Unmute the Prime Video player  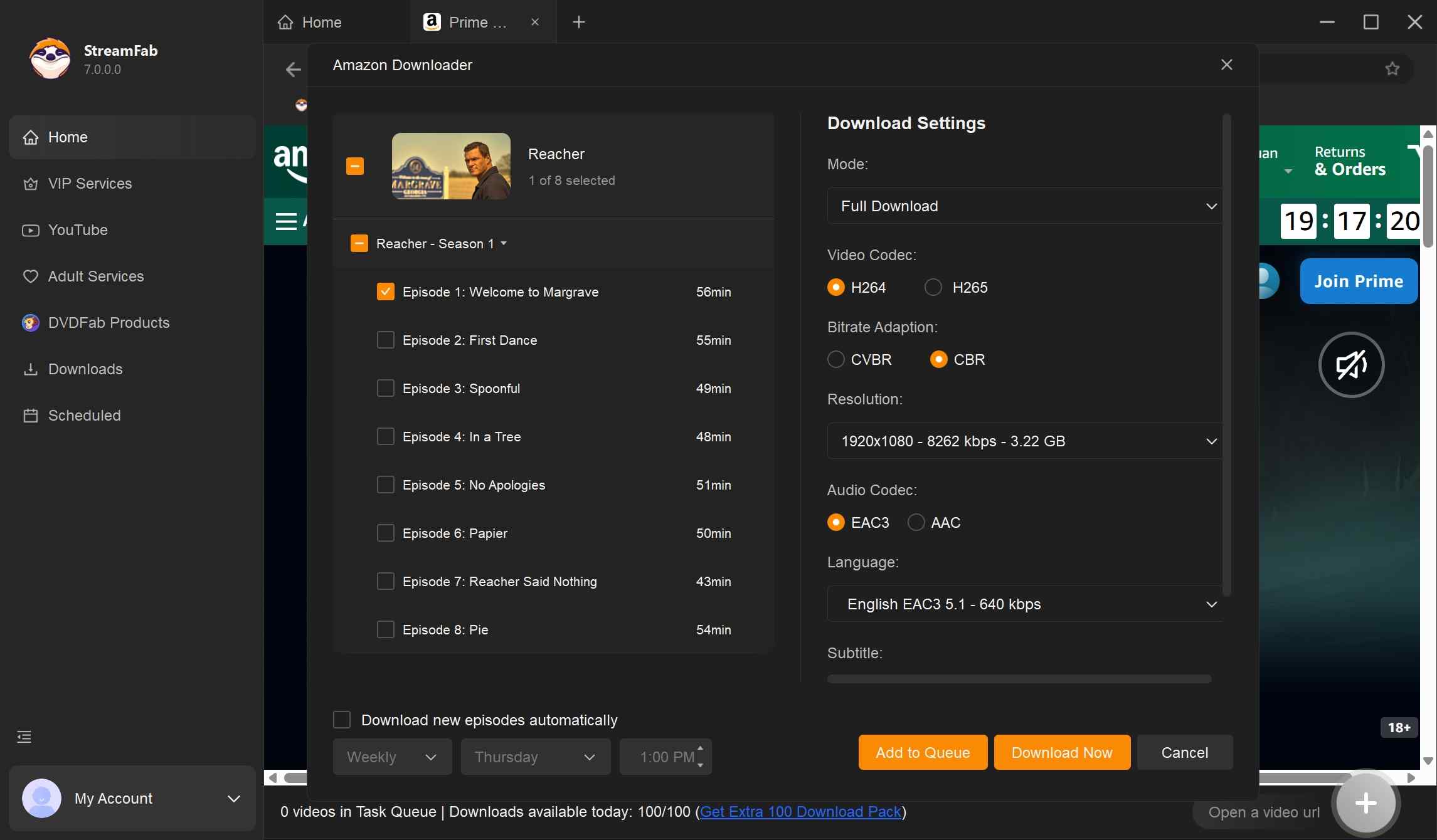click(1350, 365)
